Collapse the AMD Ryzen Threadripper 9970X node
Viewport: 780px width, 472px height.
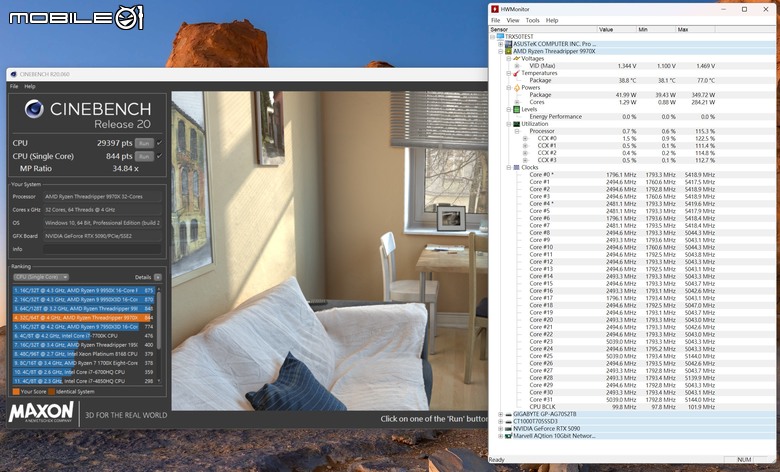[500, 51]
